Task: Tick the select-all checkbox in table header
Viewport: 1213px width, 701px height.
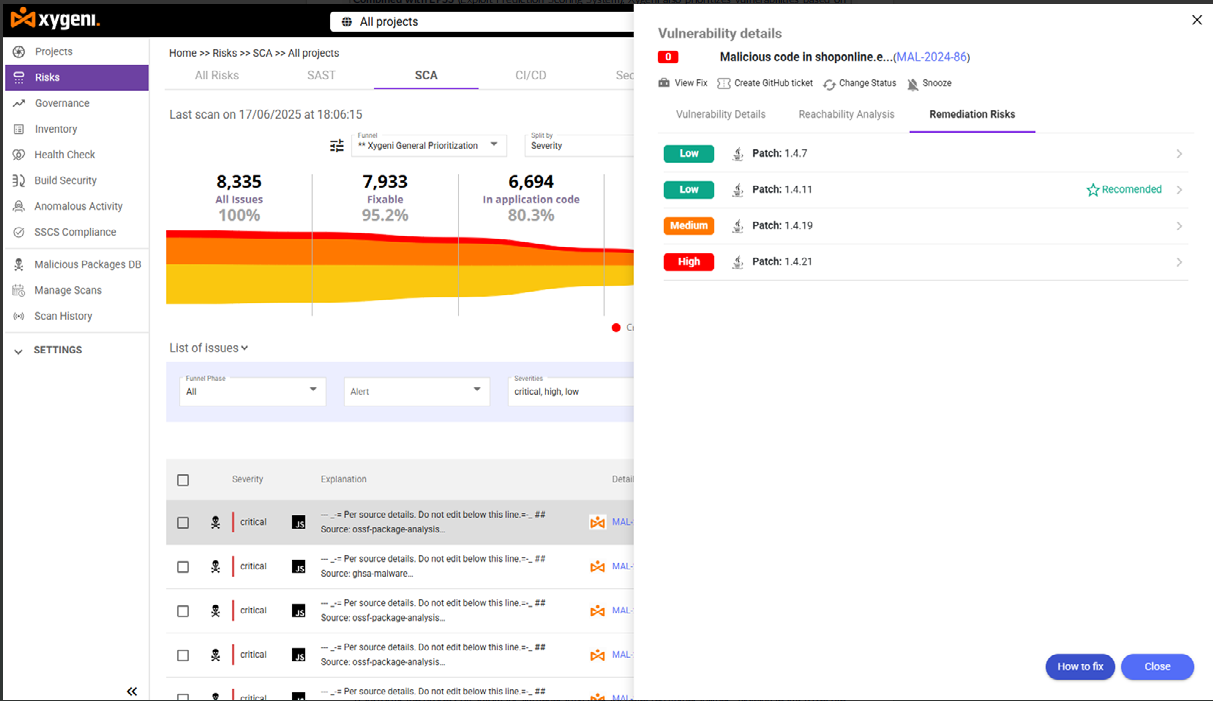Action: [183, 480]
